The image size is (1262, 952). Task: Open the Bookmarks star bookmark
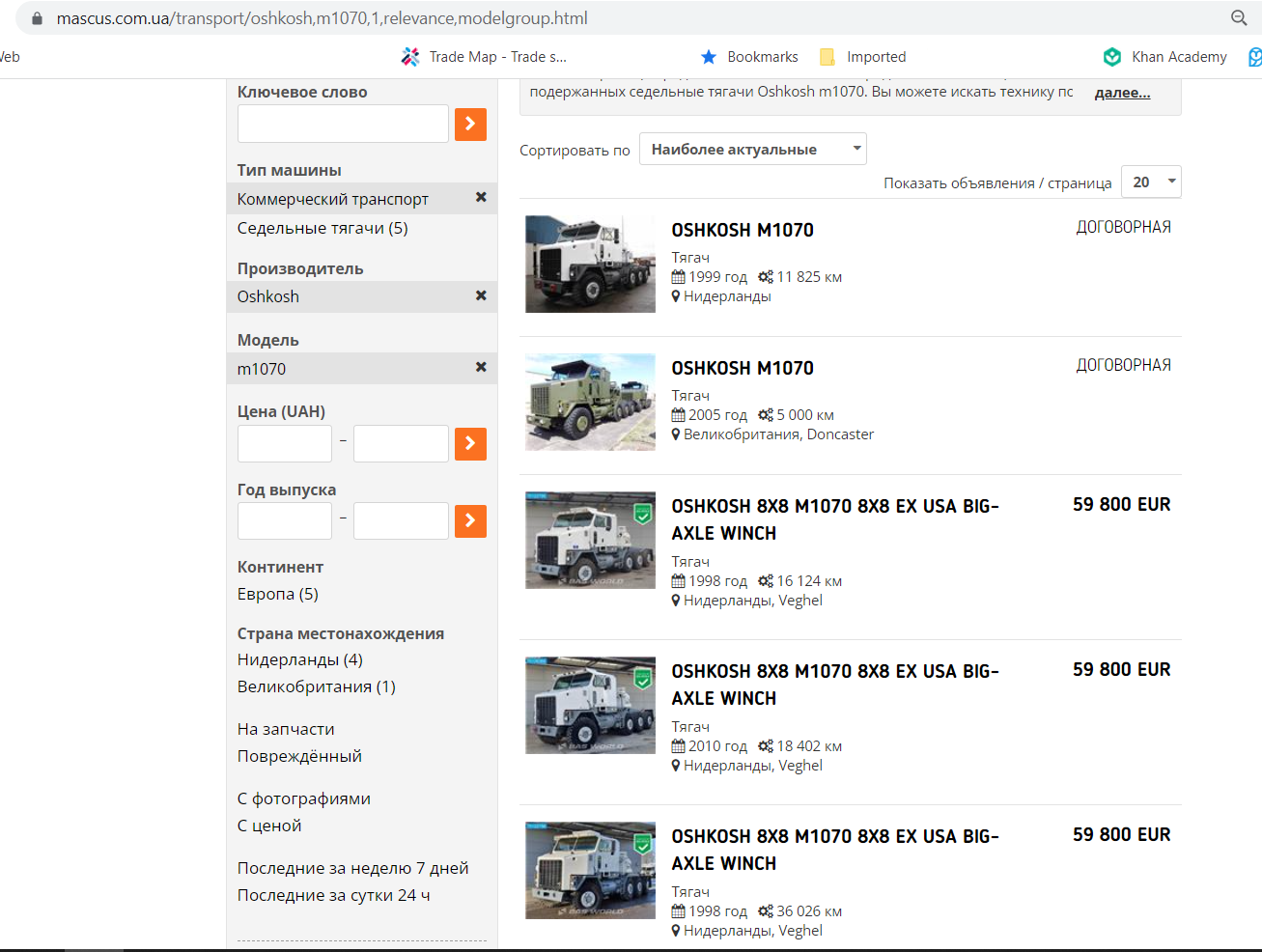tap(749, 57)
